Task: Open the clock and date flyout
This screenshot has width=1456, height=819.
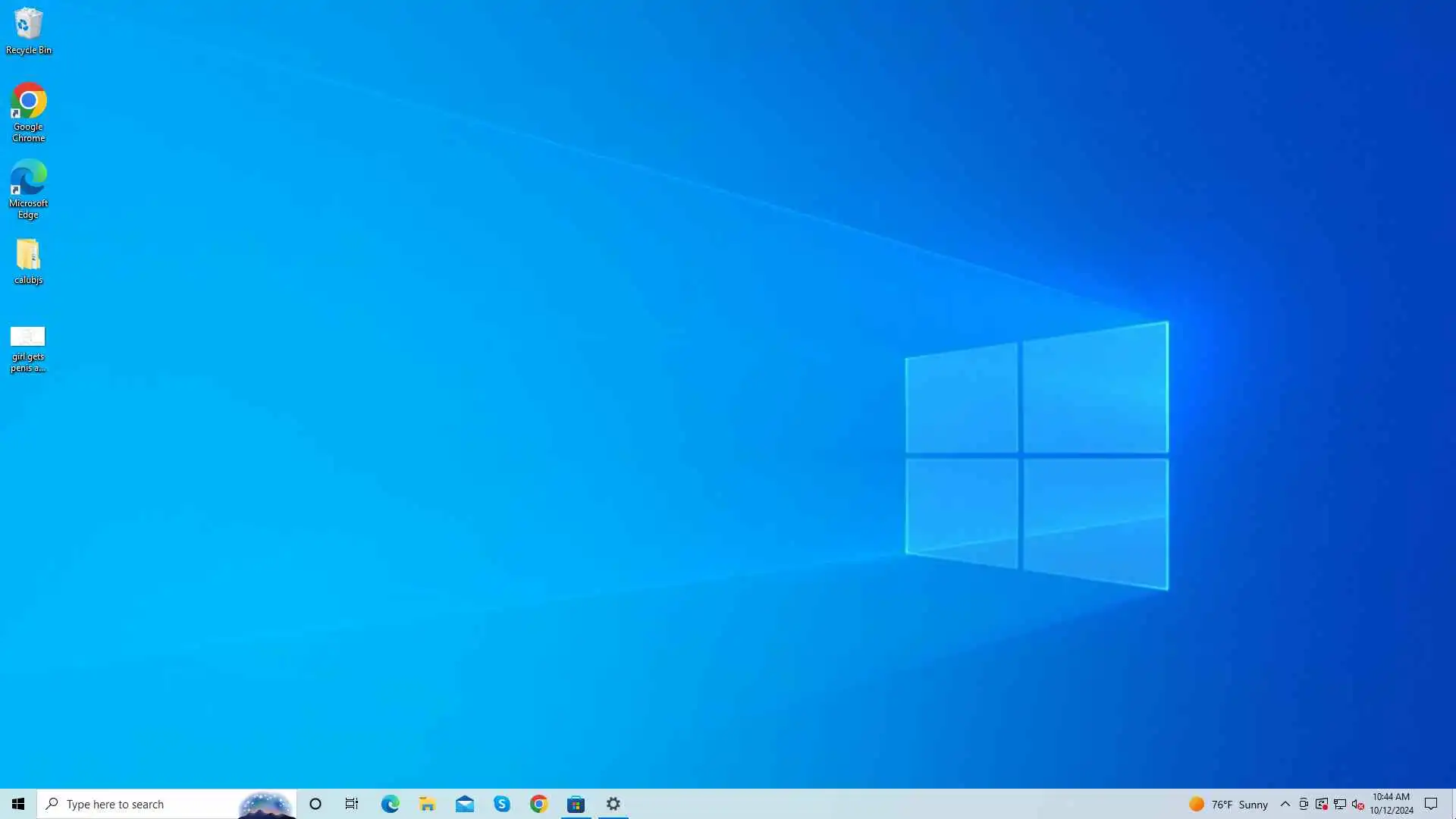Action: pyautogui.click(x=1391, y=804)
